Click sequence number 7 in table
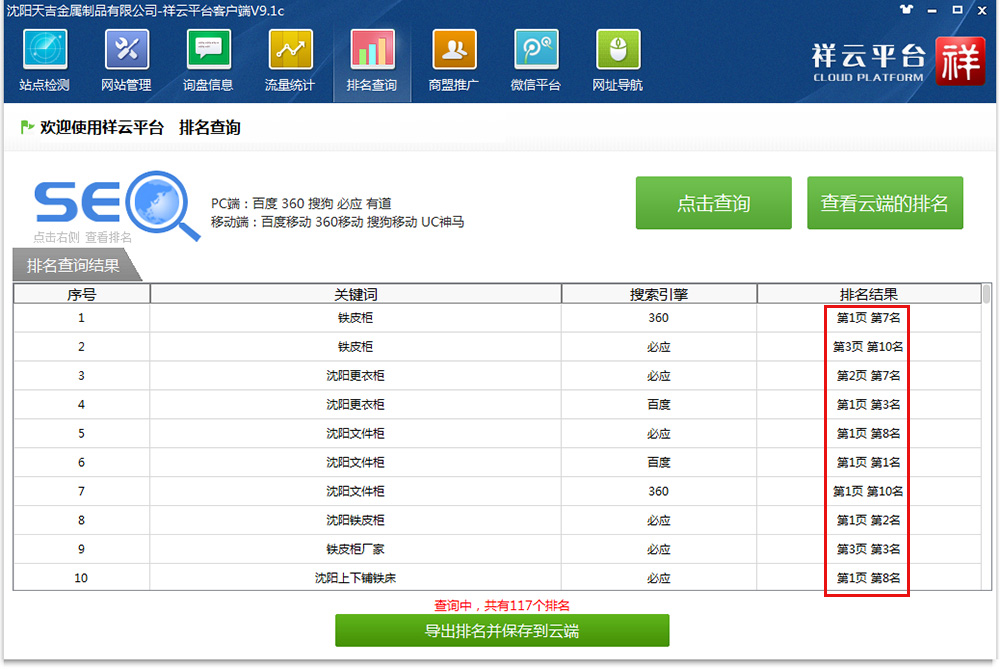Image resolution: width=1000 pixels, height=669 pixels. pyautogui.click(x=81, y=491)
